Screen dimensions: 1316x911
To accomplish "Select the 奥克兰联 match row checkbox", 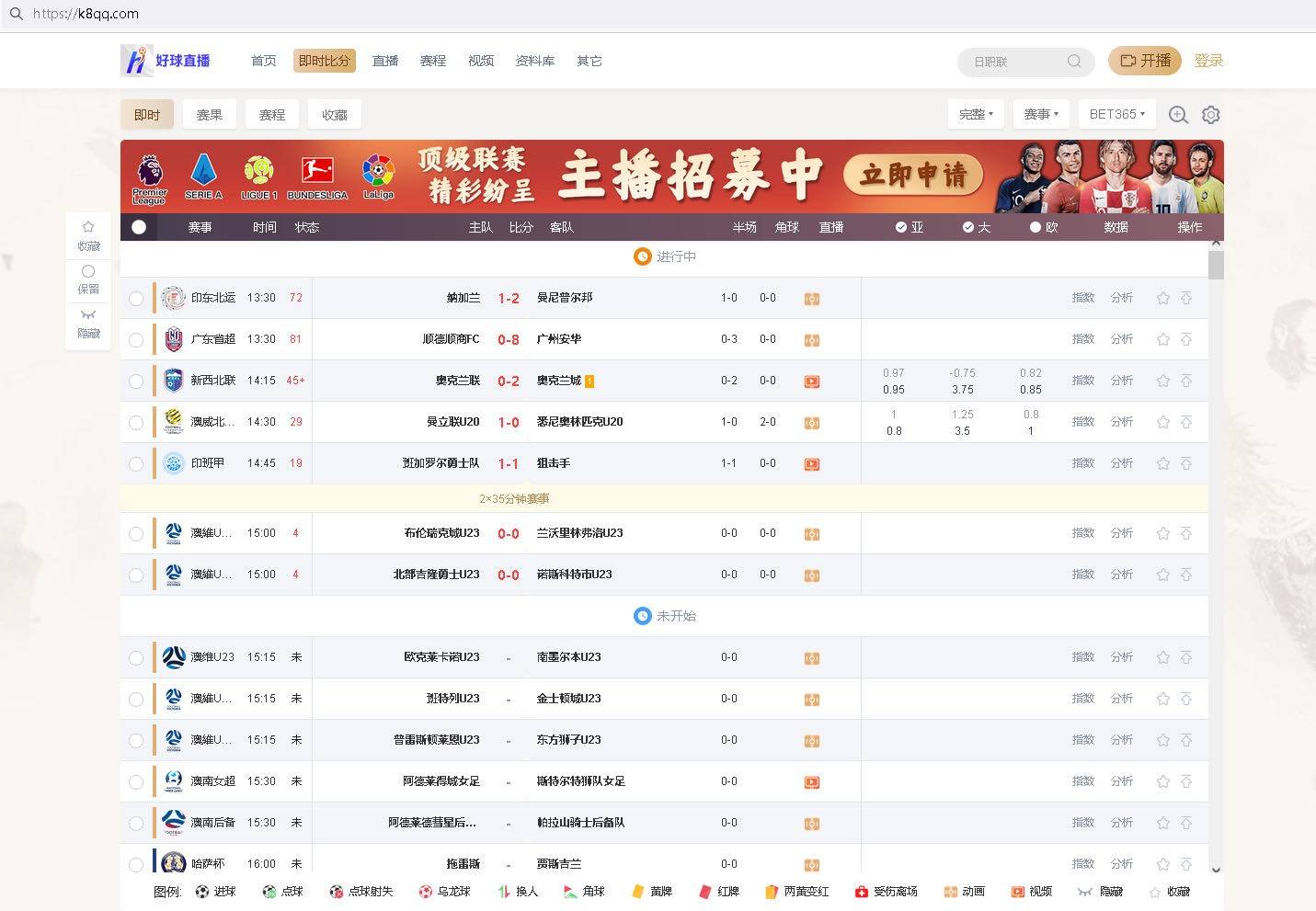I will [x=136, y=381].
